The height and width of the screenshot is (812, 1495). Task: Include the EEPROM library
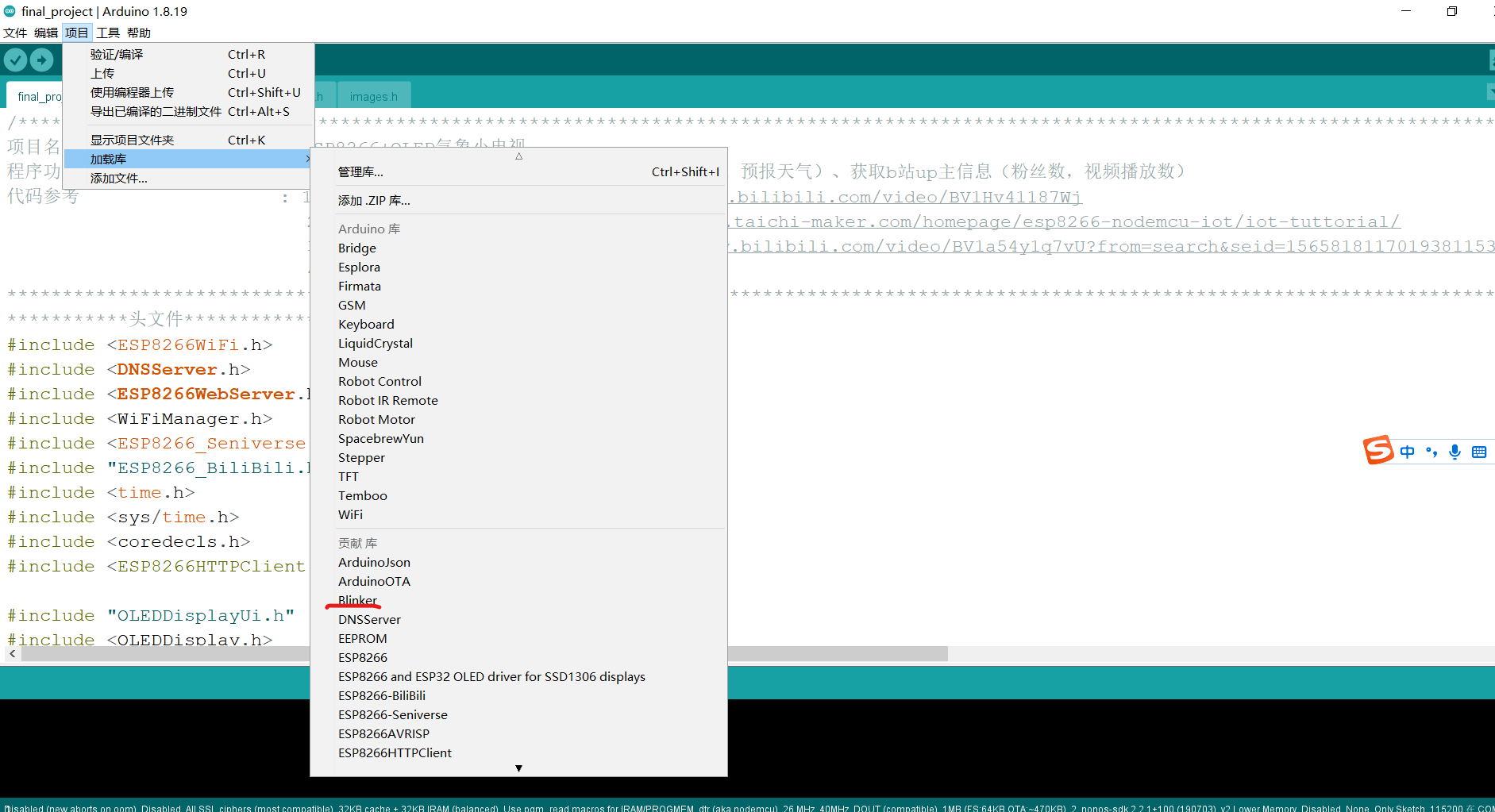click(x=518, y=638)
